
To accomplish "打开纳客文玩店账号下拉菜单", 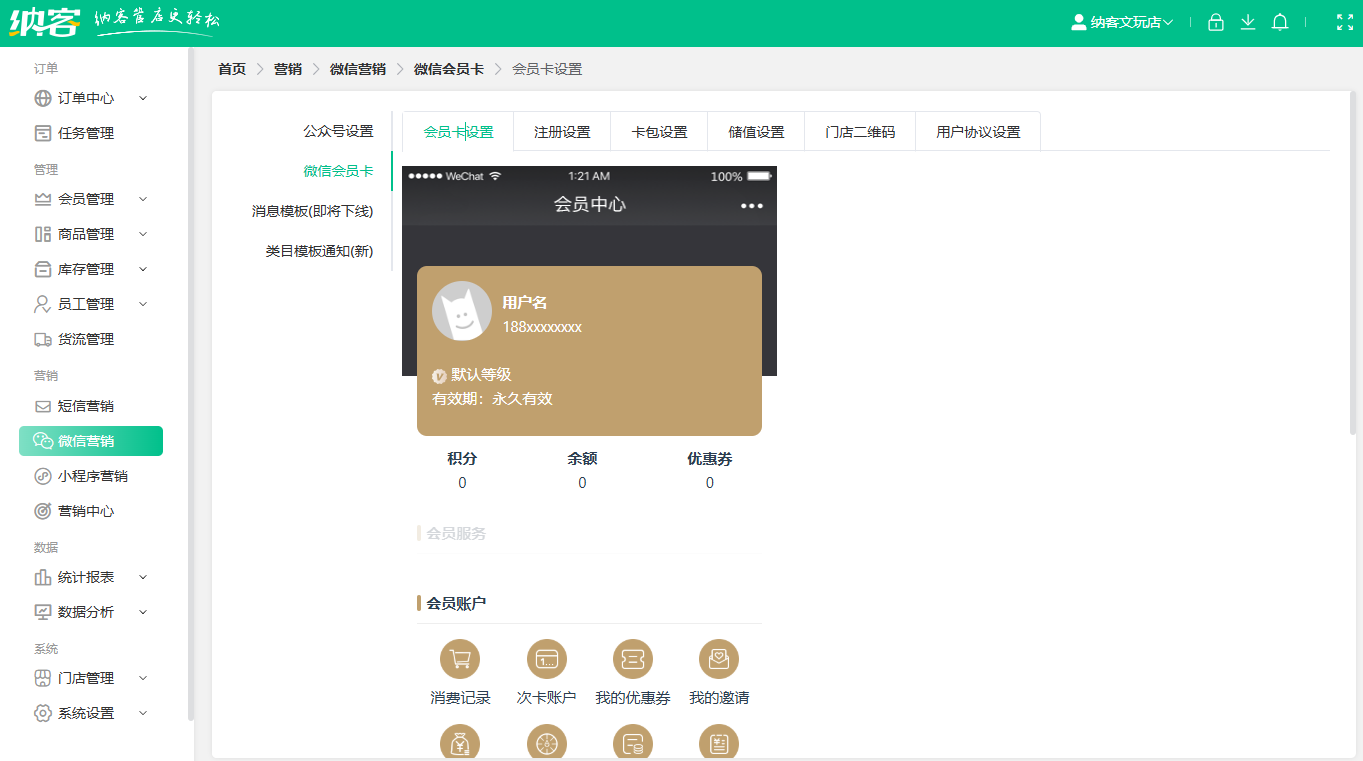I will (x=1120, y=21).
